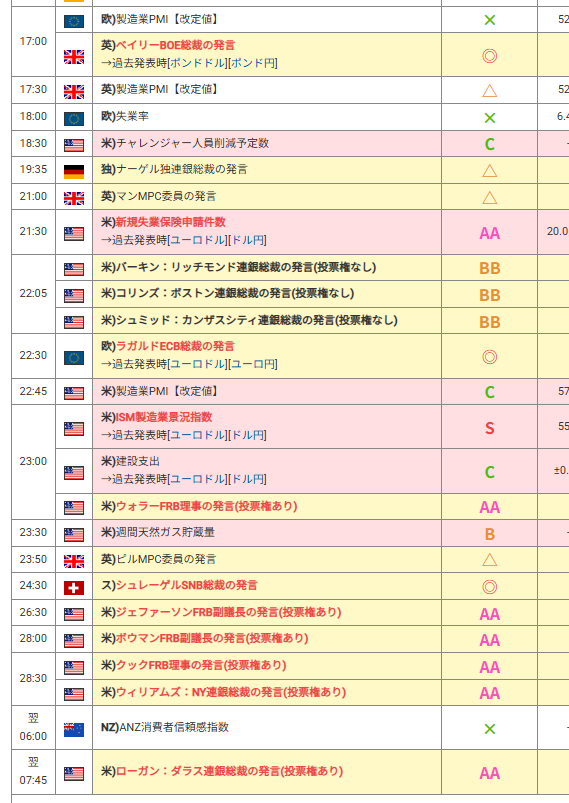
Task: Click the US flag beside ジェファーソンFRB副議長の発言
Action: [x=74, y=615]
